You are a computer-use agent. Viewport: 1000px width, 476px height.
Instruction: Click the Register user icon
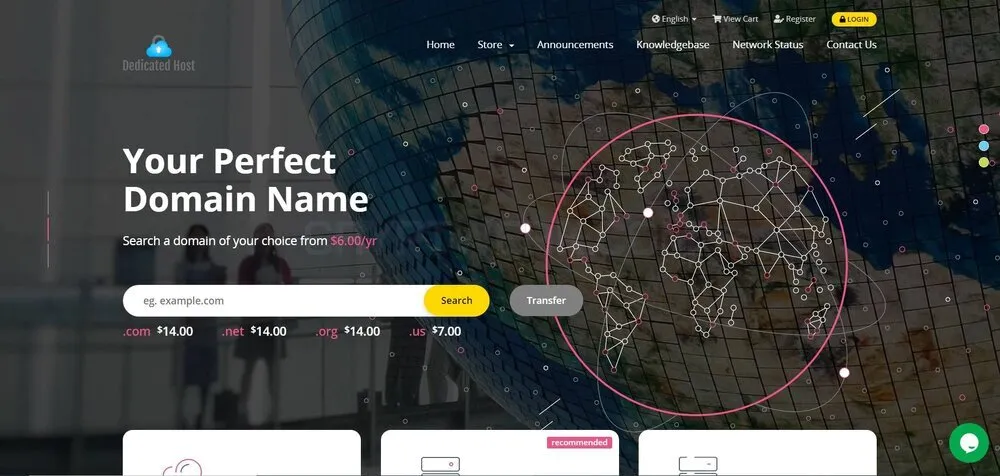778,19
